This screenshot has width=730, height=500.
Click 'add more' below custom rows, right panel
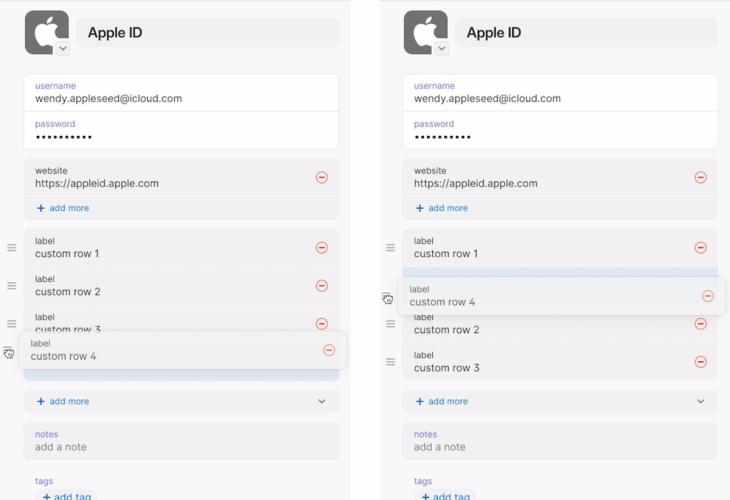point(442,401)
